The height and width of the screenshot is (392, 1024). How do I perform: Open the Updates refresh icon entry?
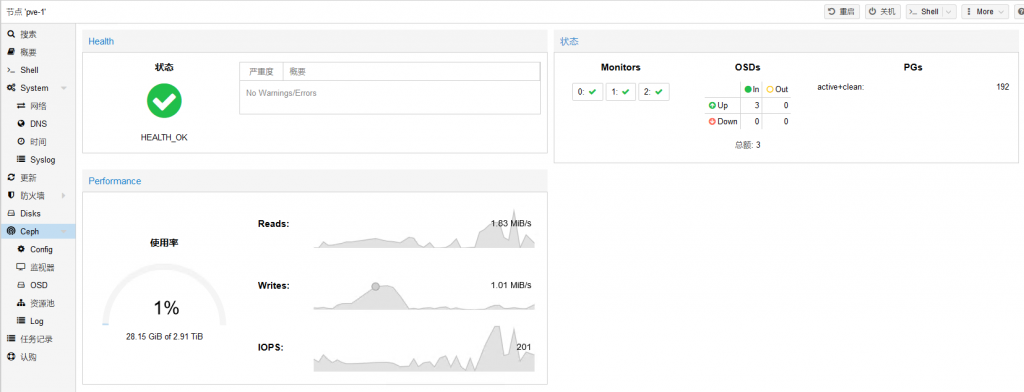[11, 178]
